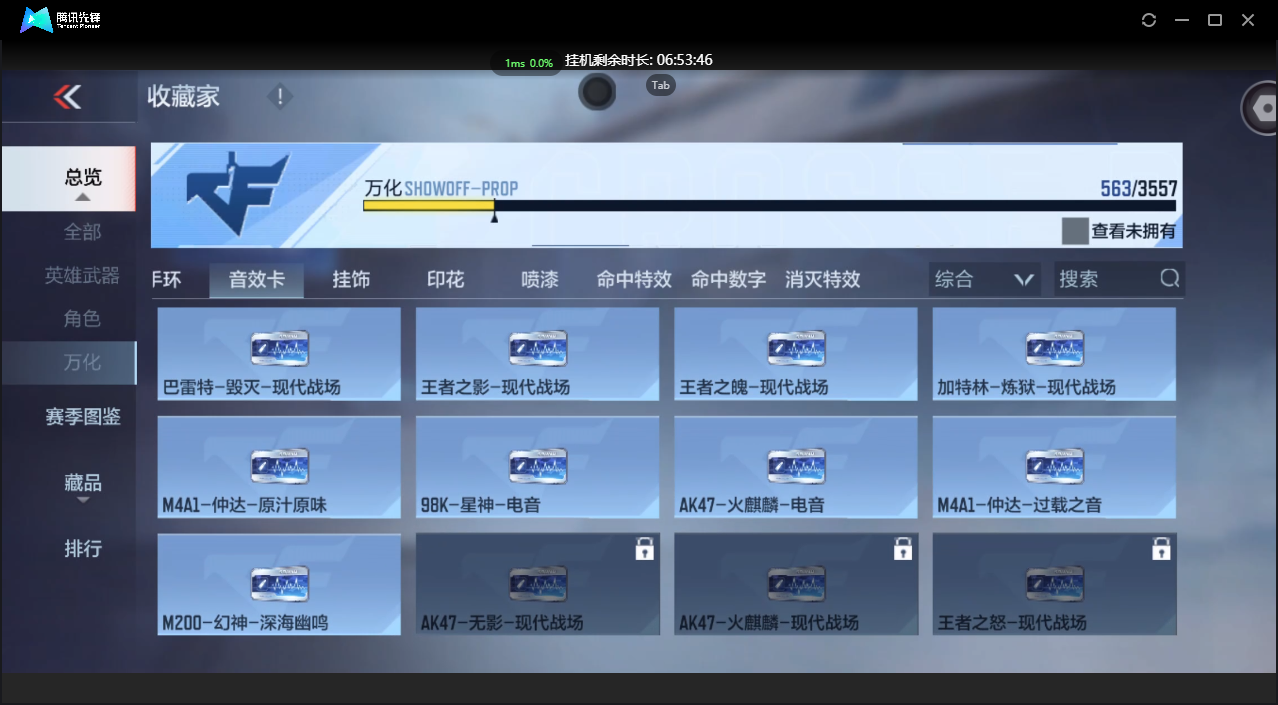The height and width of the screenshot is (705, 1278).
Task: Open the sound card icon for 王者之影-现代战场
Action: point(538,348)
